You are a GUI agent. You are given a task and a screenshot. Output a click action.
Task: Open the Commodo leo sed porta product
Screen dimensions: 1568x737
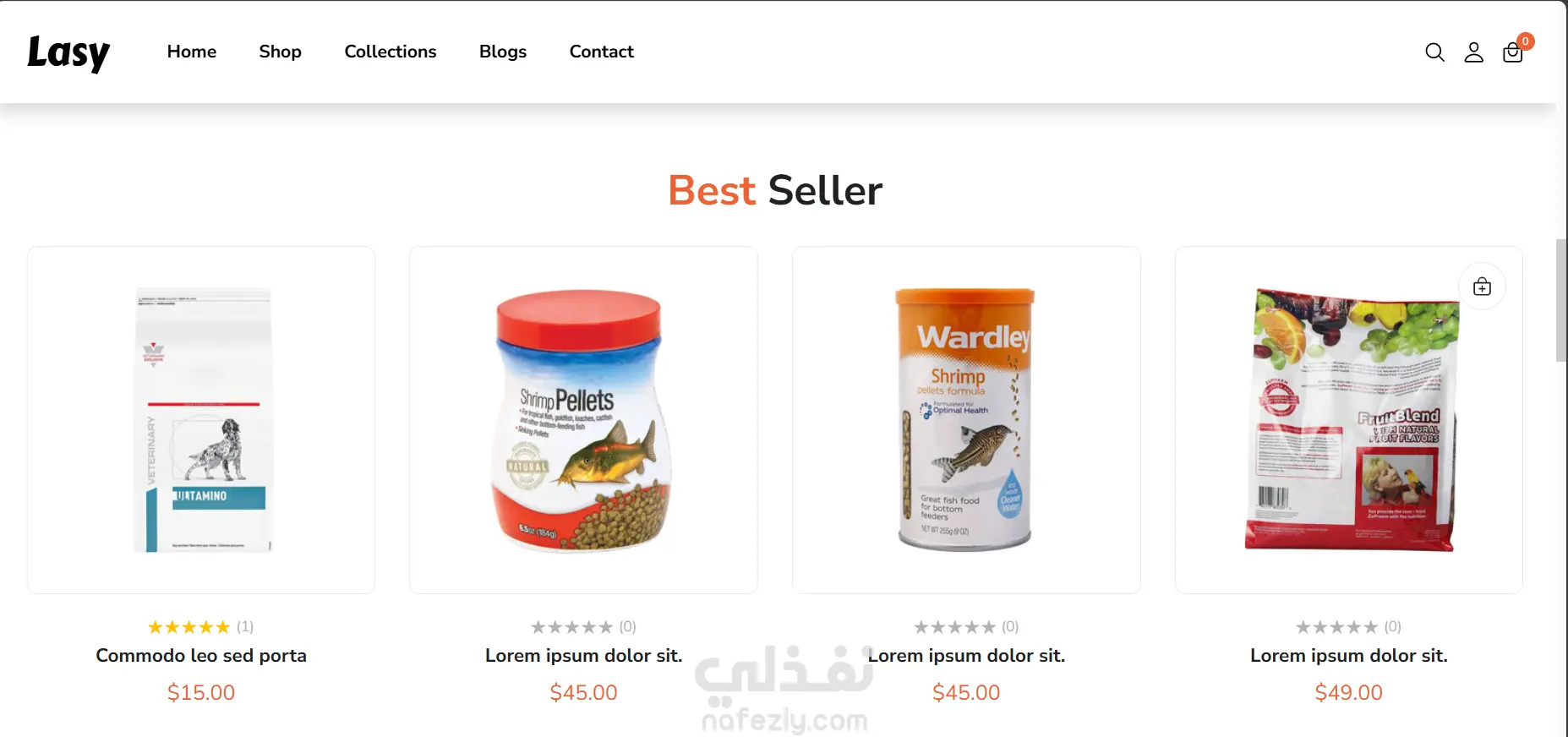[x=201, y=656]
